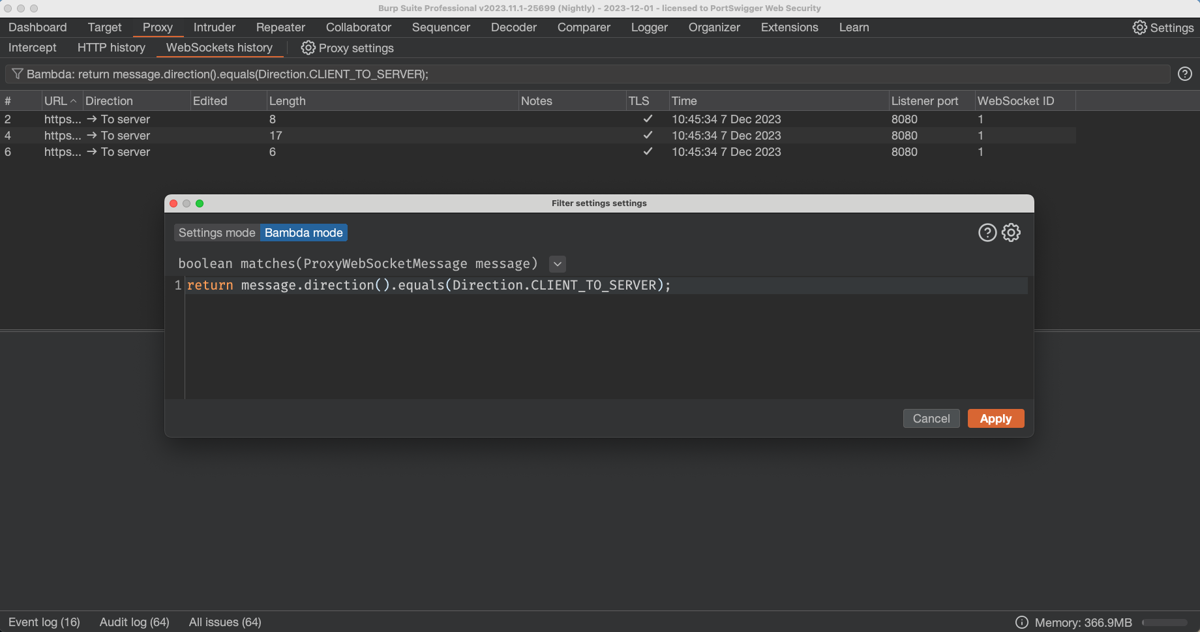Open the Sequencer tab
The width and height of the screenshot is (1200, 632).
(441, 27)
